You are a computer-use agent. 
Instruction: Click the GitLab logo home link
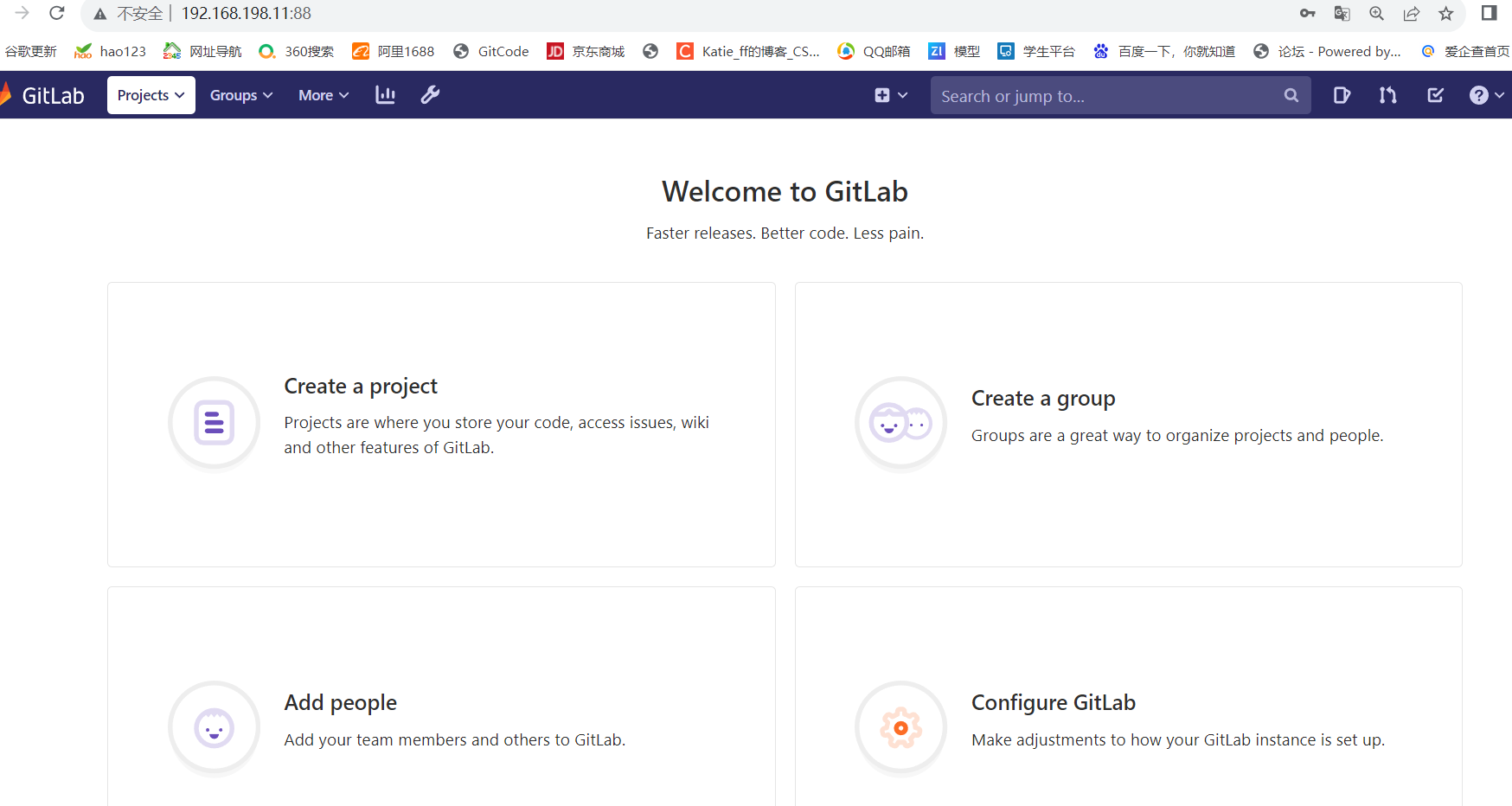pyautogui.click(x=43, y=95)
